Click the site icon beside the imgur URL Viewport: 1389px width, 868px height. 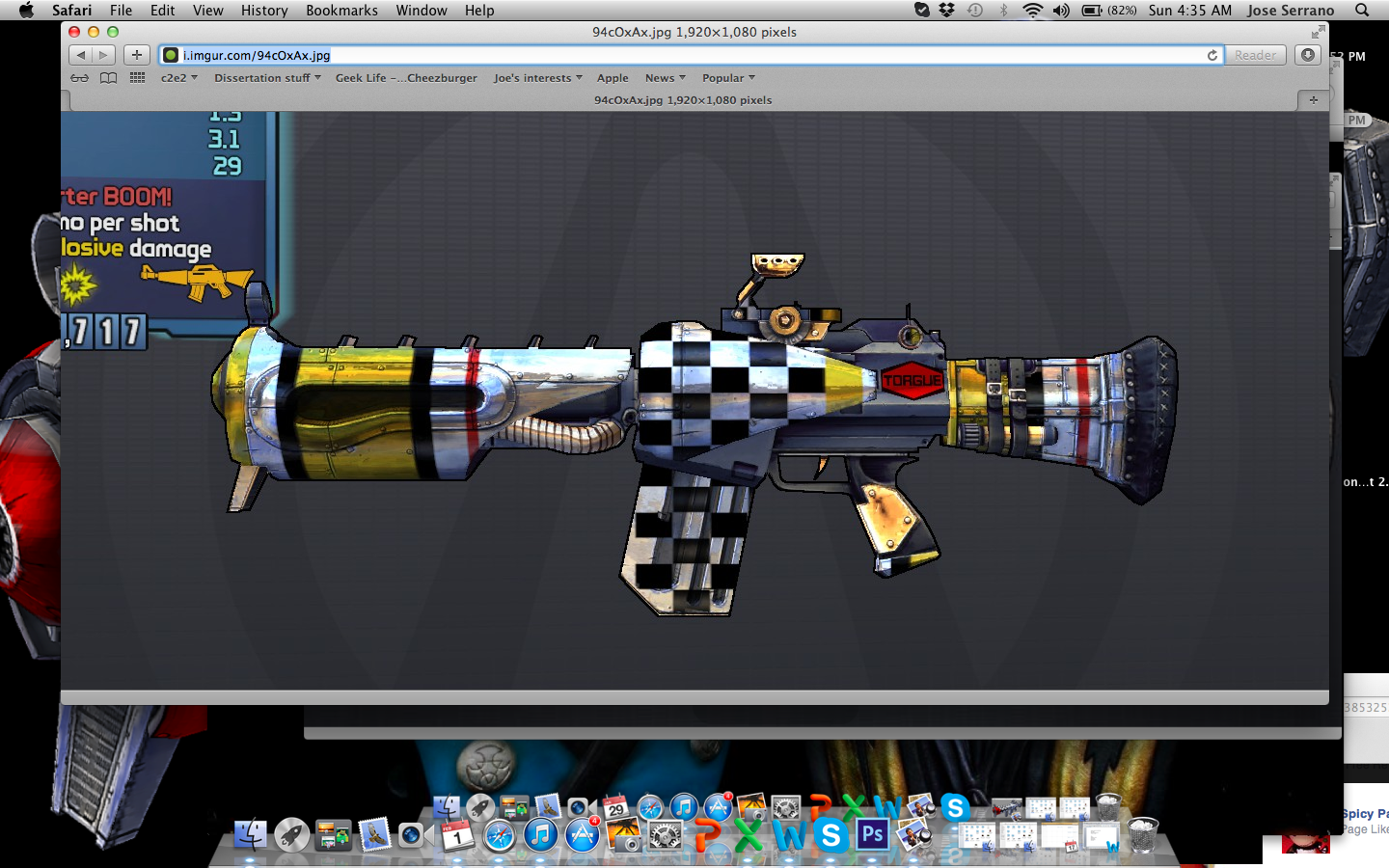171,55
